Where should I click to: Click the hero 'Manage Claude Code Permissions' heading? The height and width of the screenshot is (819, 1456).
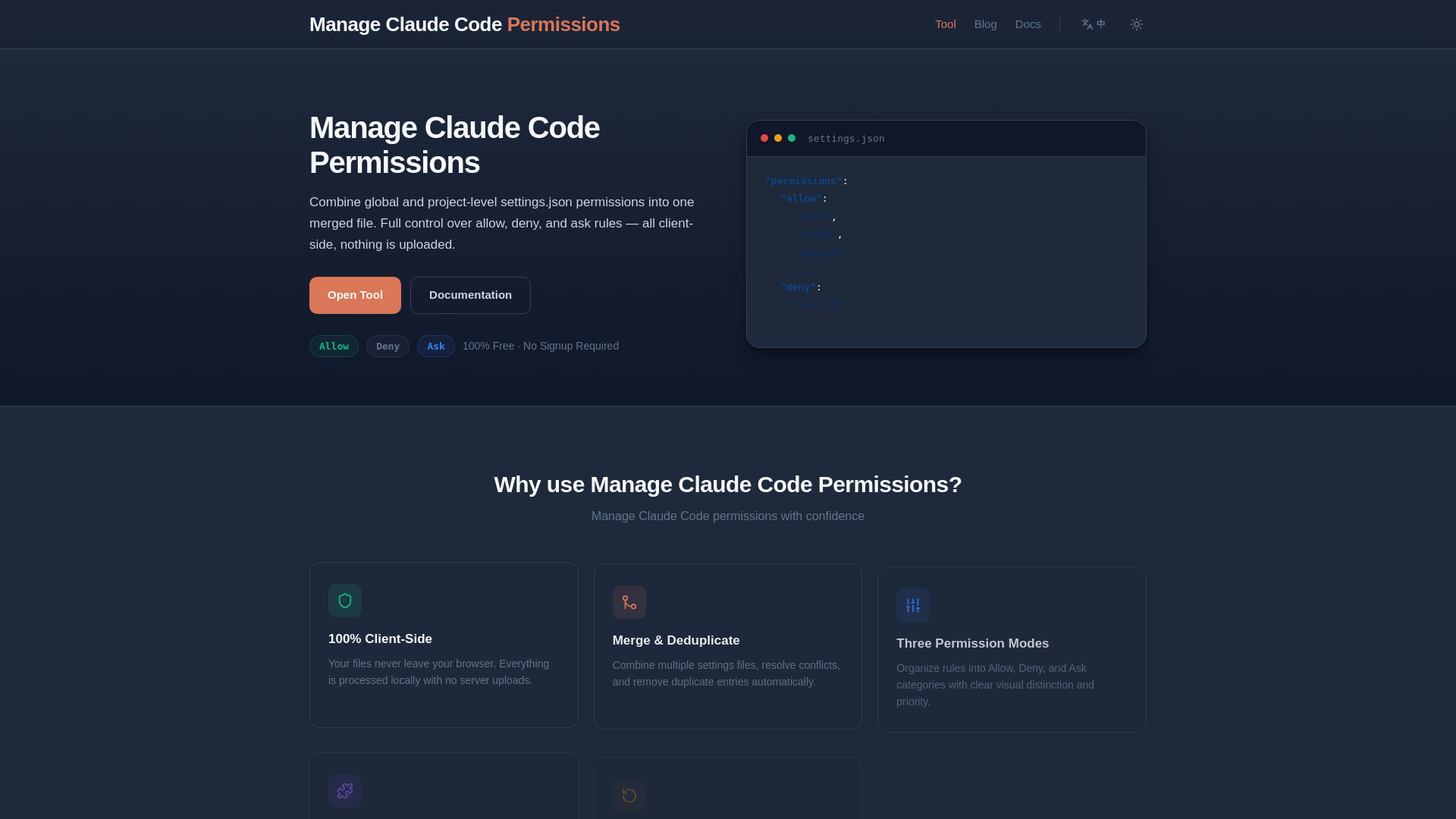click(455, 145)
